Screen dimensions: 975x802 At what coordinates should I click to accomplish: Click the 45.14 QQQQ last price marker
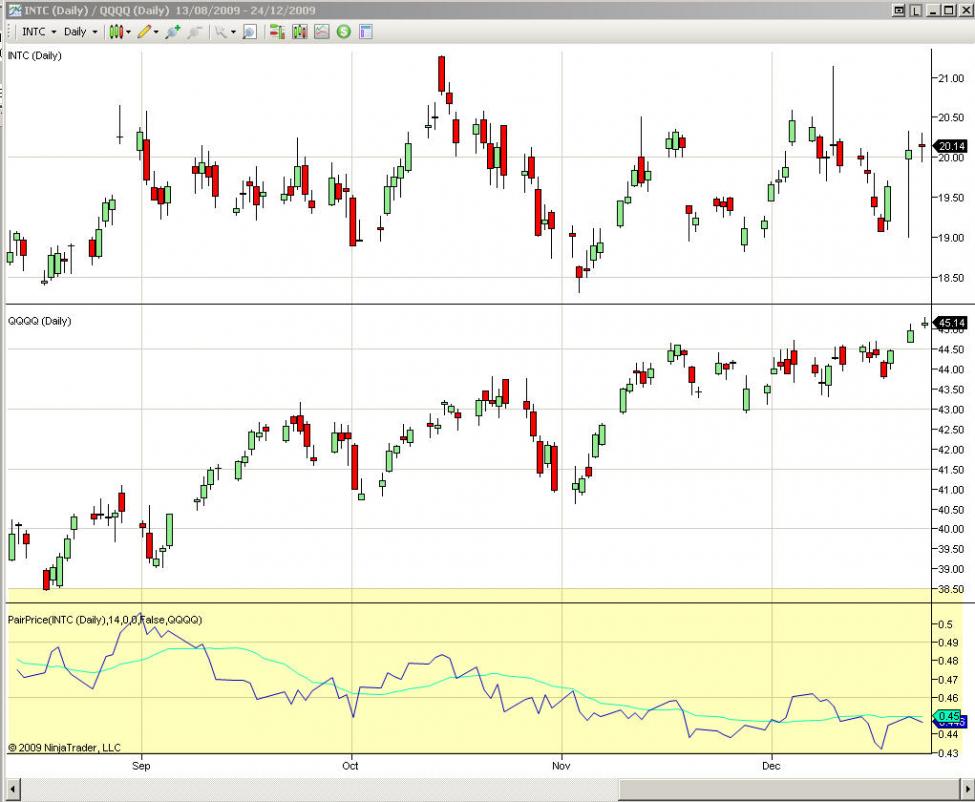point(950,323)
